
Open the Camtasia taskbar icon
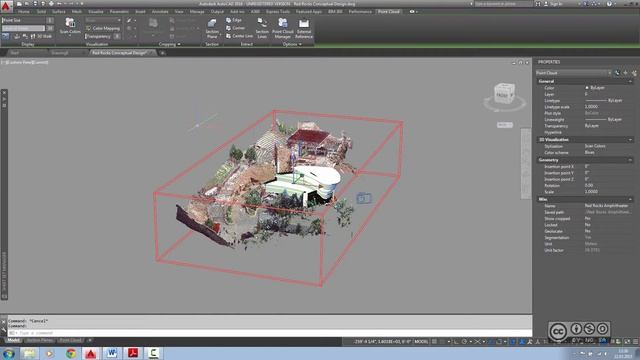click(x=153, y=353)
